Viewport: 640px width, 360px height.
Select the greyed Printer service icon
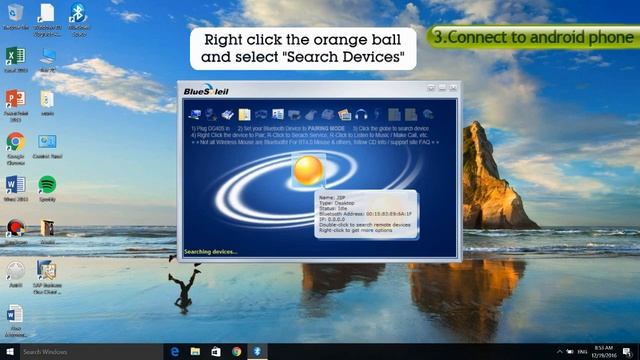coord(294,115)
